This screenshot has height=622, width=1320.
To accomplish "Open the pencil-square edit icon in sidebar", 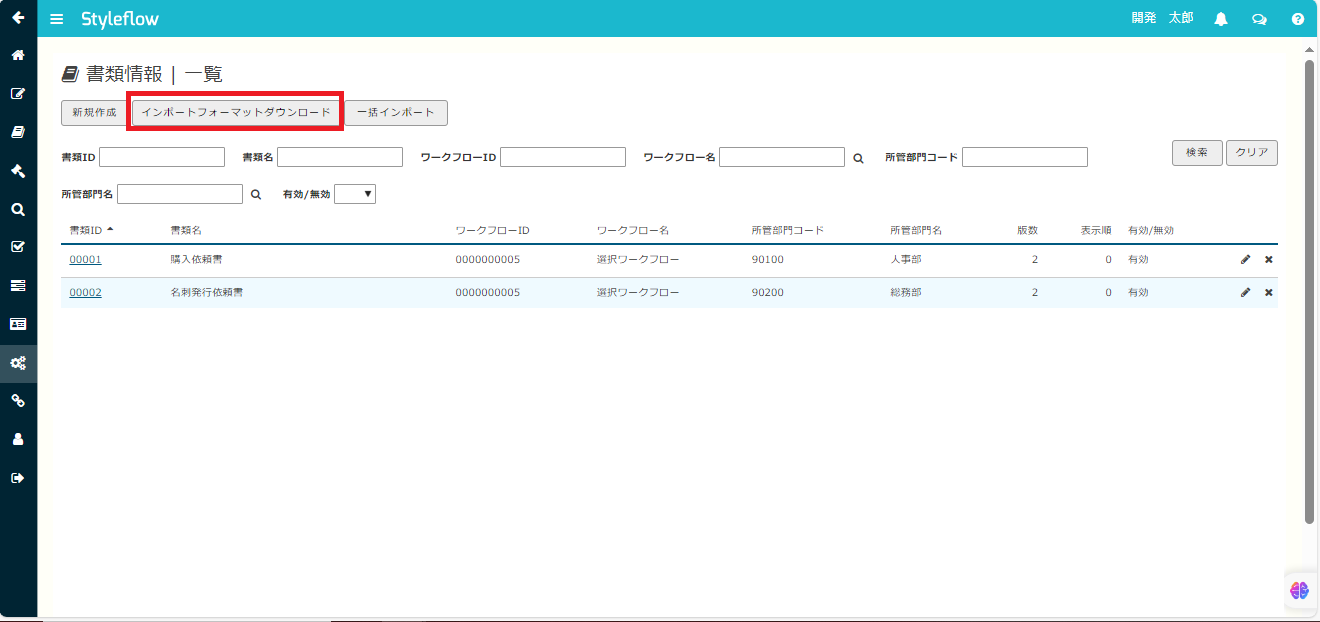I will coord(18,93).
